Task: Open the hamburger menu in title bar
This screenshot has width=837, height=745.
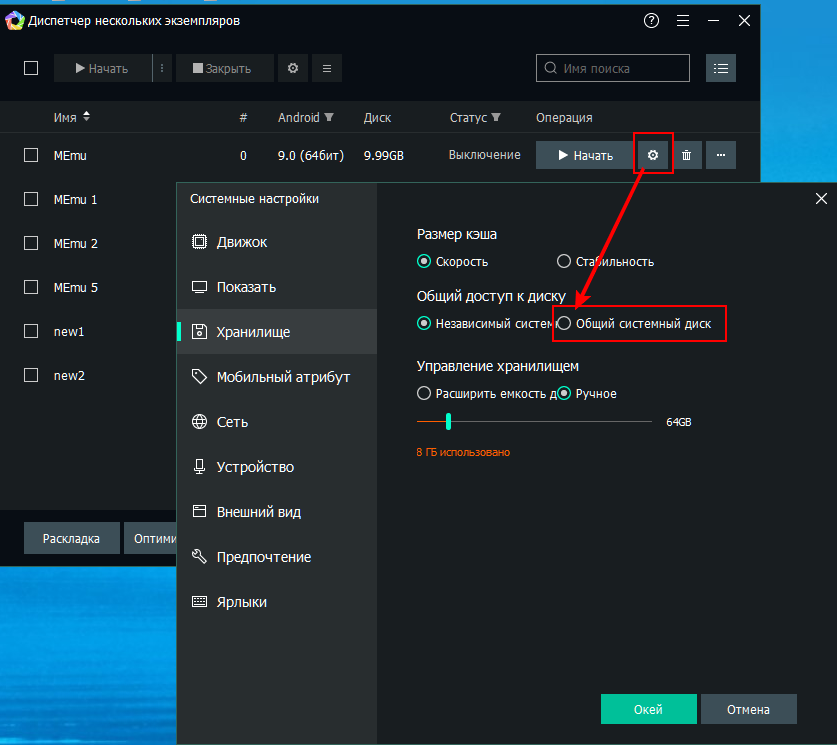Action: click(683, 20)
